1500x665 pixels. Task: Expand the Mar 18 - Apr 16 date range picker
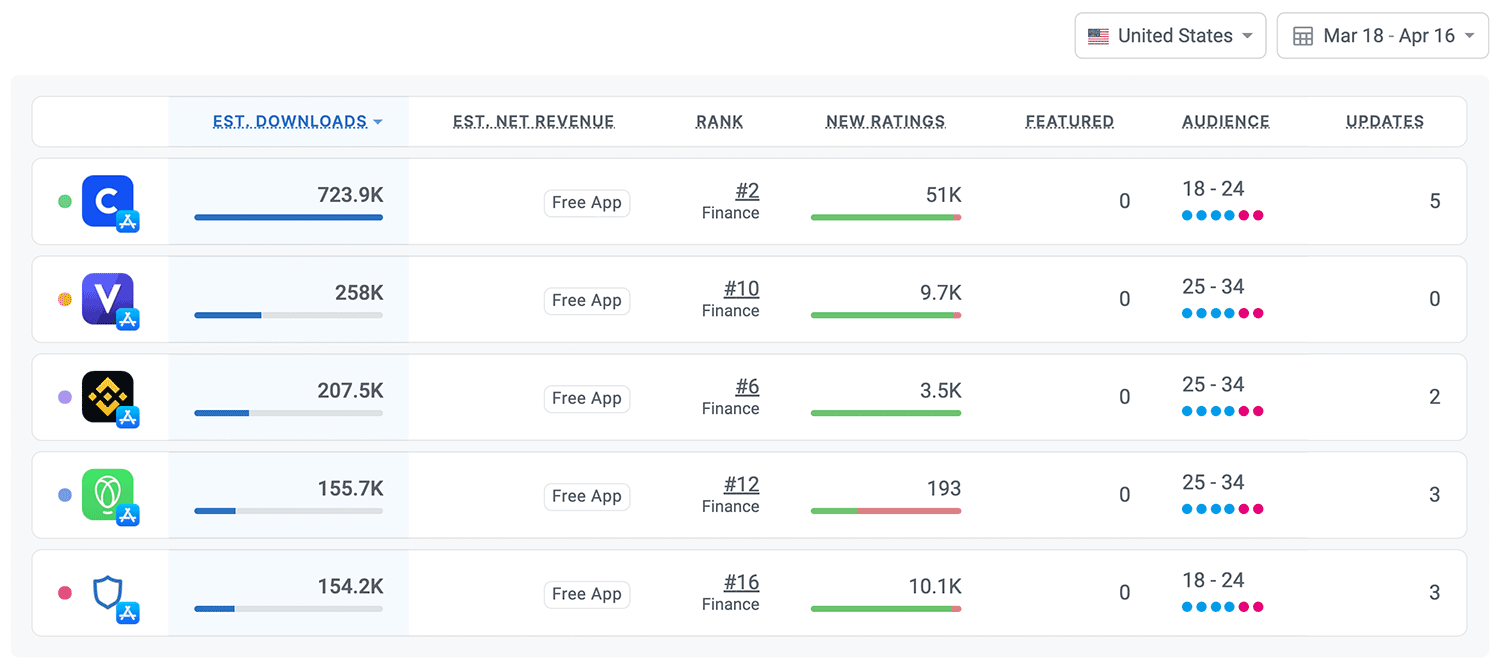click(x=1382, y=35)
